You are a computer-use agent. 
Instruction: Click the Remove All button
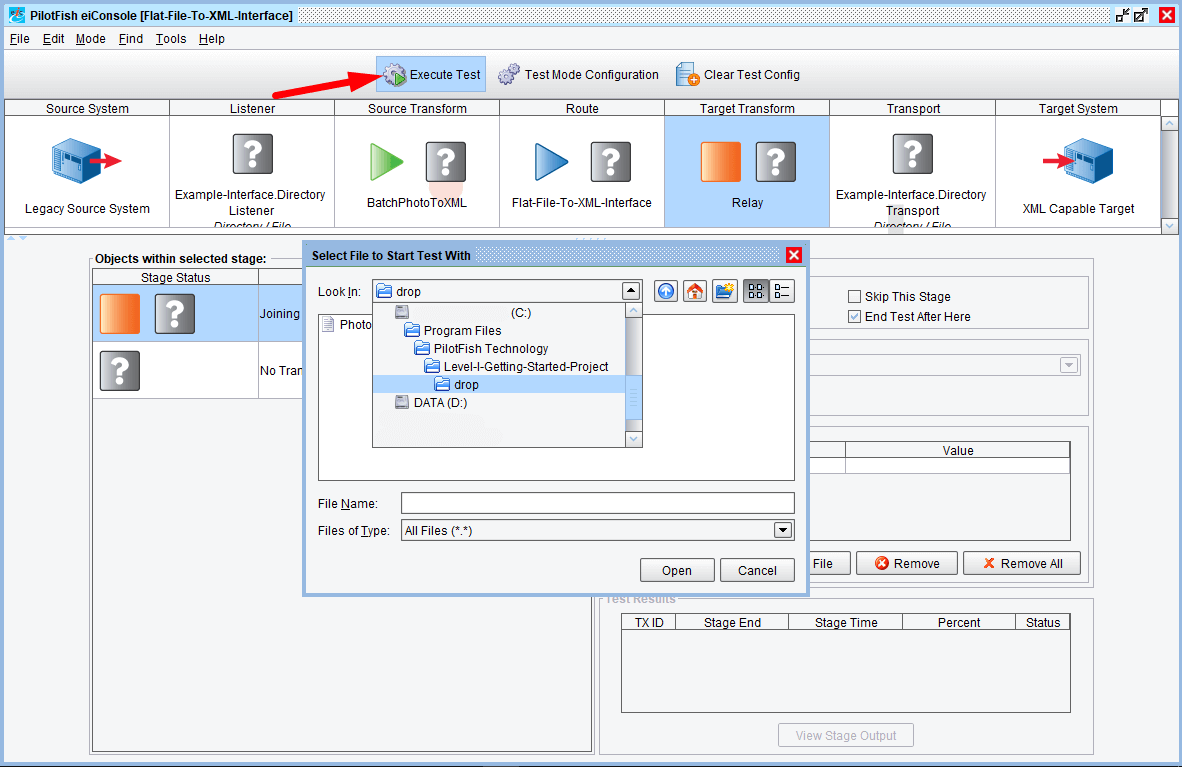click(1021, 563)
